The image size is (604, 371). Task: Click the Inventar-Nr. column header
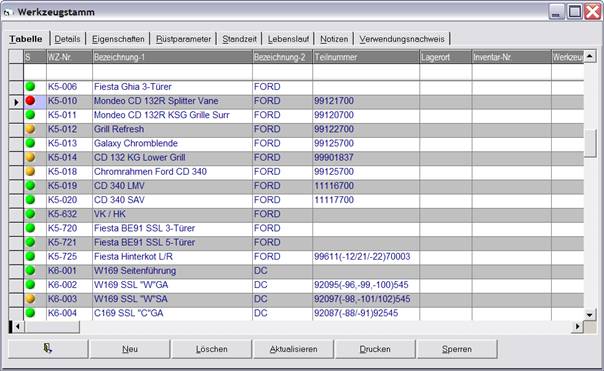coord(512,57)
